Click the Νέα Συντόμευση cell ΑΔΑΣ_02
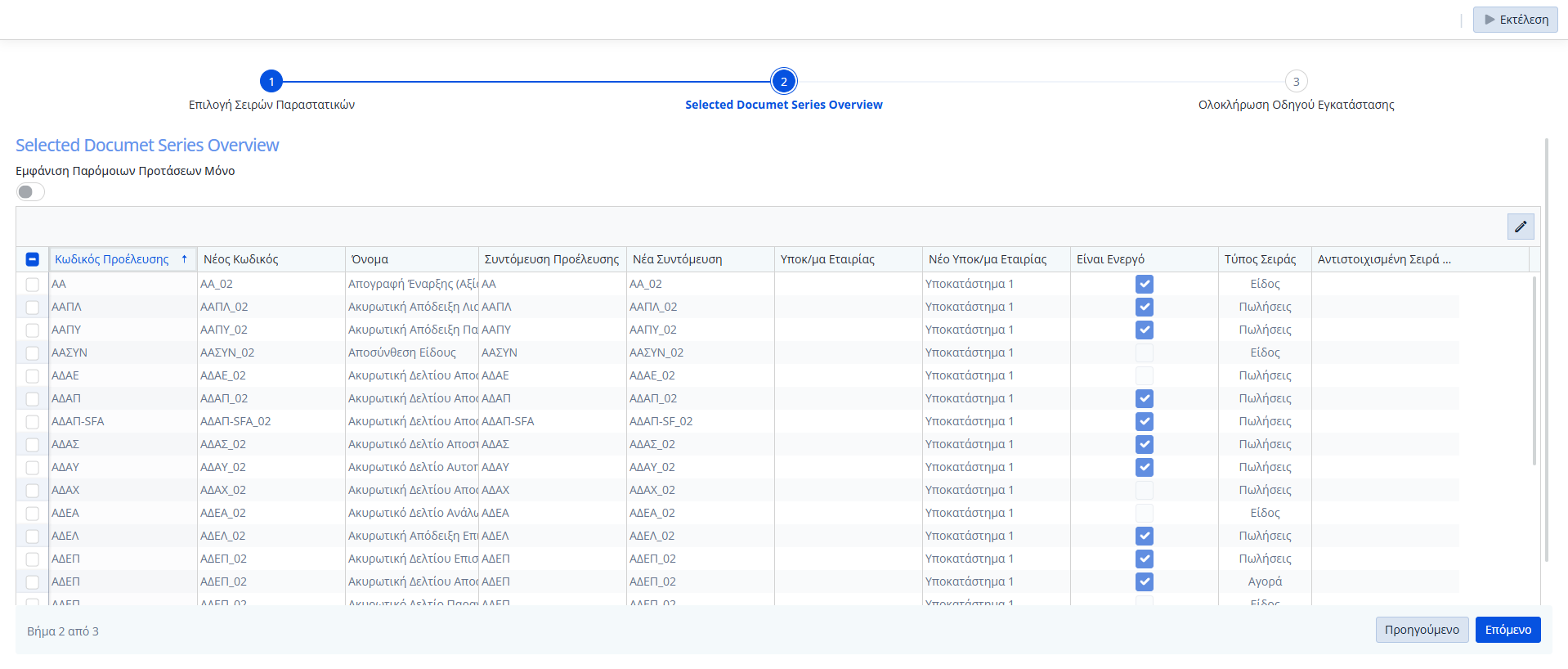The image size is (1568, 669). [652, 444]
